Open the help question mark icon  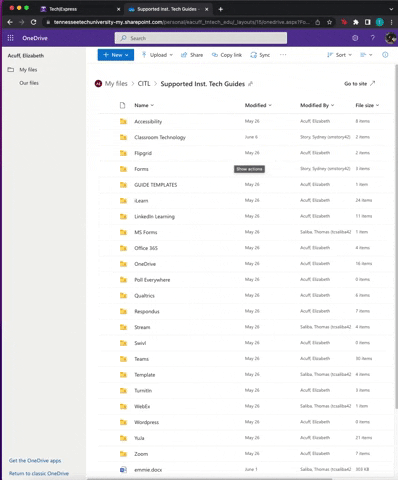tap(373, 38)
